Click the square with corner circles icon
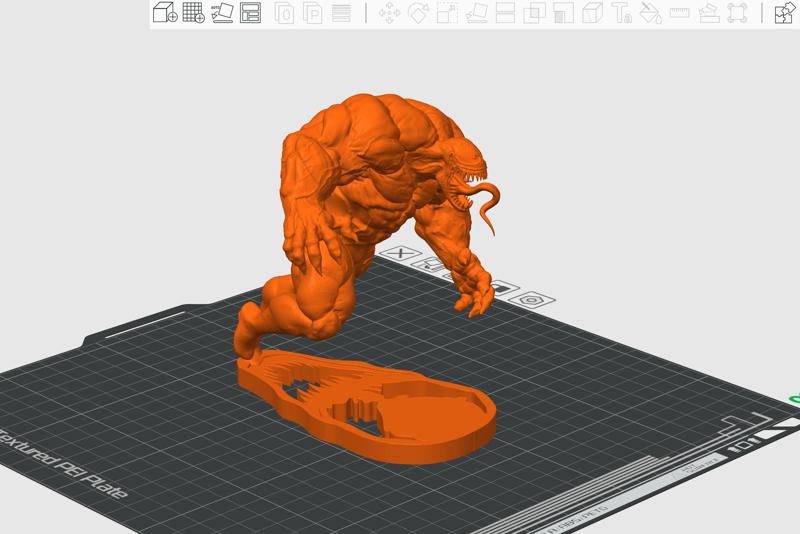The image size is (800, 534). [737, 13]
